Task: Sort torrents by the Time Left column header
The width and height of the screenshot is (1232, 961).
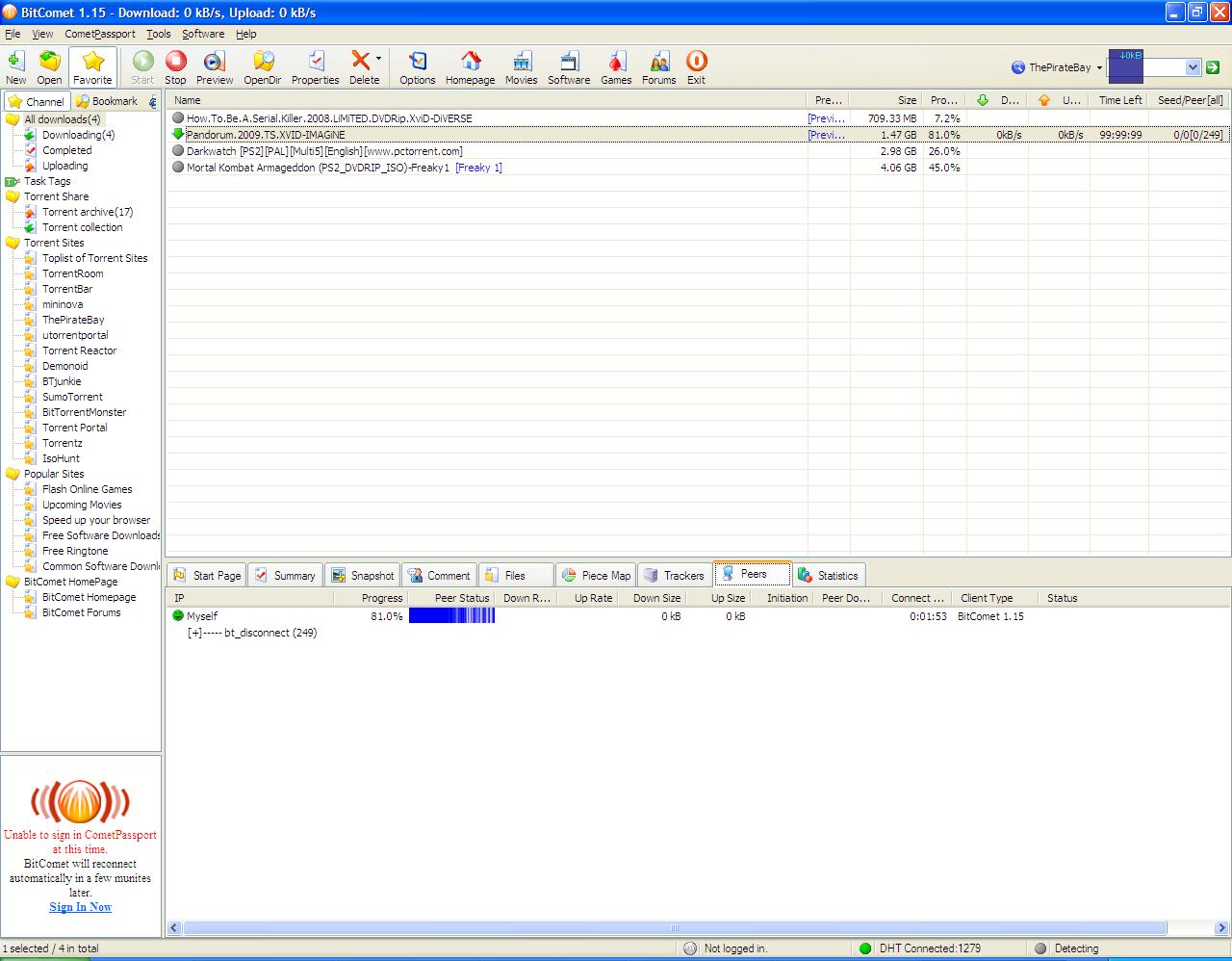Action: pyautogui.click(x=1119, y=100)
